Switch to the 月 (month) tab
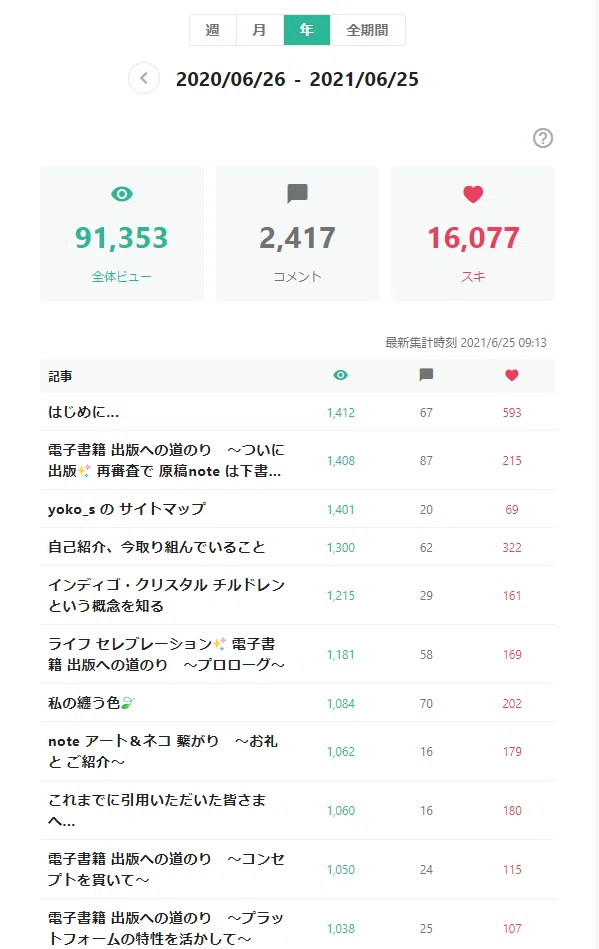This screenshot has width=599, height=949. coord(260,30)
